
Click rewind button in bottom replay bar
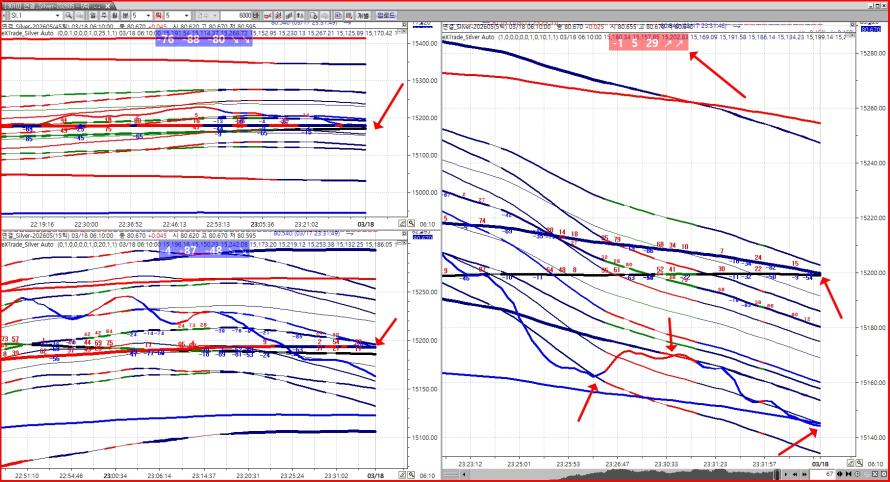click(795, 474)
